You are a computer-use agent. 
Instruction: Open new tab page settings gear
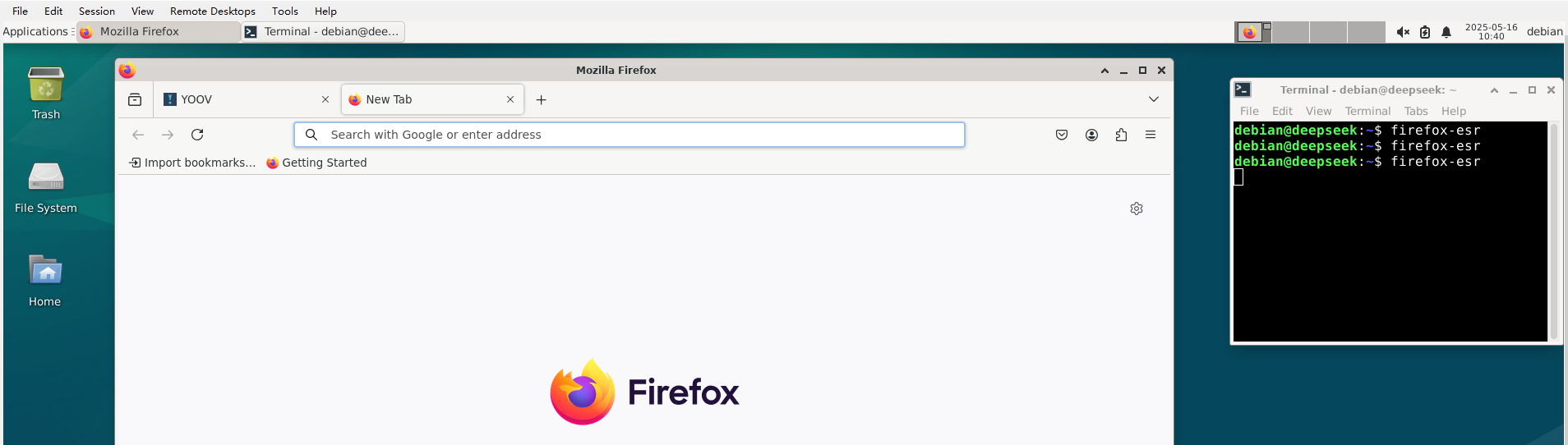(1137, 209)
